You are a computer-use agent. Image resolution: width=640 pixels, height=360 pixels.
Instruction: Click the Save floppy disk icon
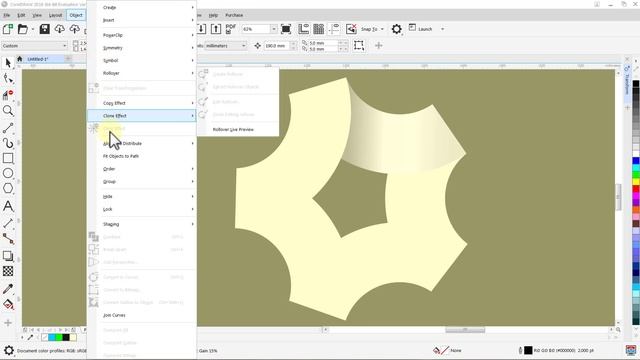click(44, 29)
